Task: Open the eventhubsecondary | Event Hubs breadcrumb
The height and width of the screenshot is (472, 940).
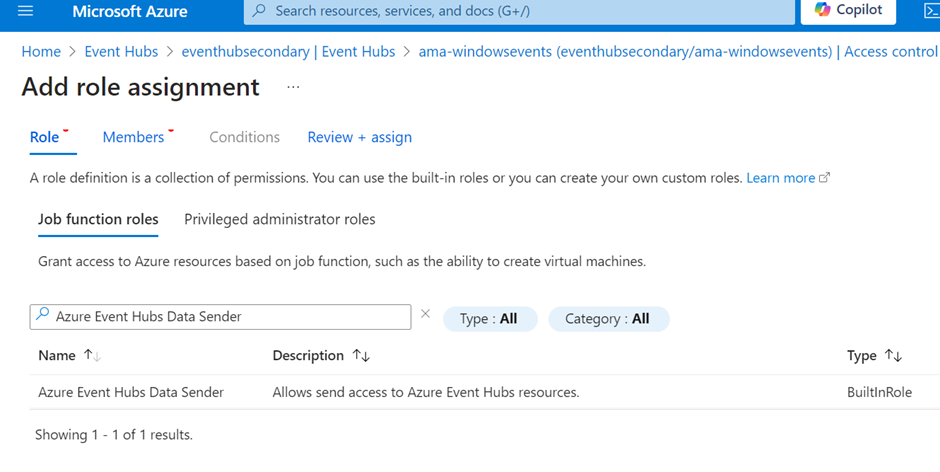Action: [288, 52]
